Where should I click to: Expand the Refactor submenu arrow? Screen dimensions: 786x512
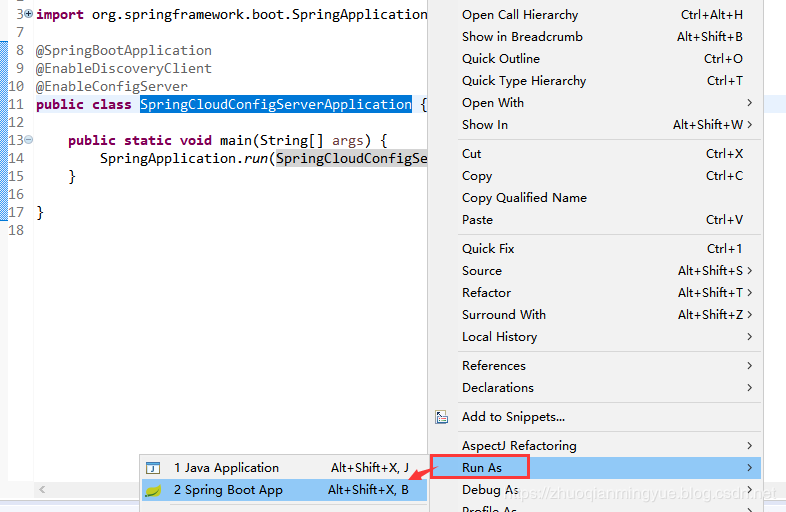pos(749,293)
